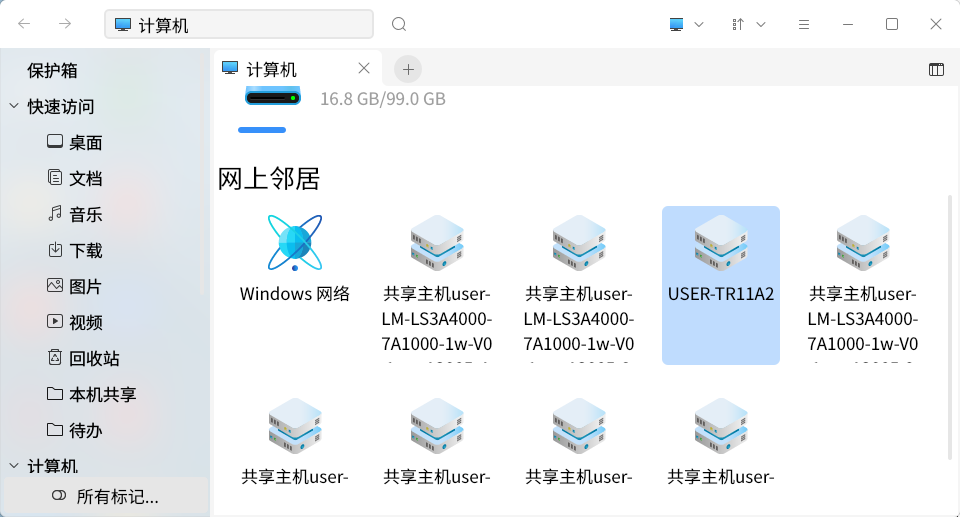The width and height of the screenshot is (960, 517).
Task: Select first 共享主机 in the bottom row
Action: 294,442
